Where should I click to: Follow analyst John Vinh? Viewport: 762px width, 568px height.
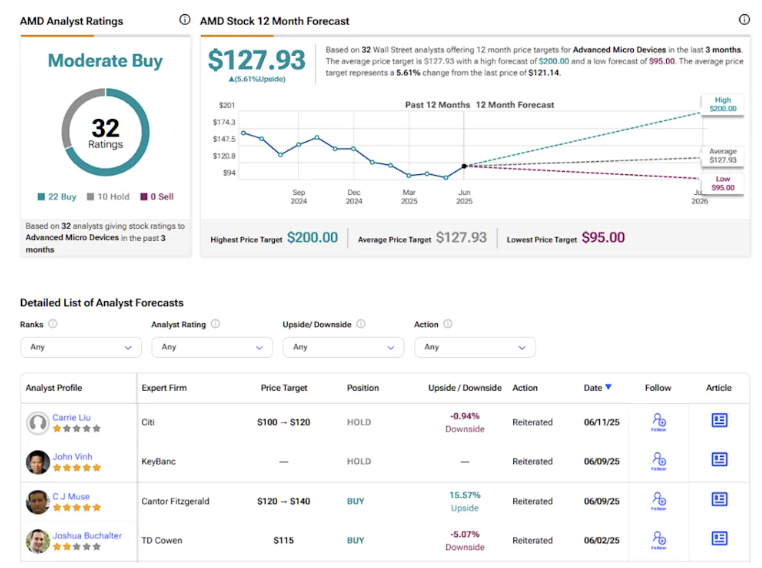(x=658, y=461)
